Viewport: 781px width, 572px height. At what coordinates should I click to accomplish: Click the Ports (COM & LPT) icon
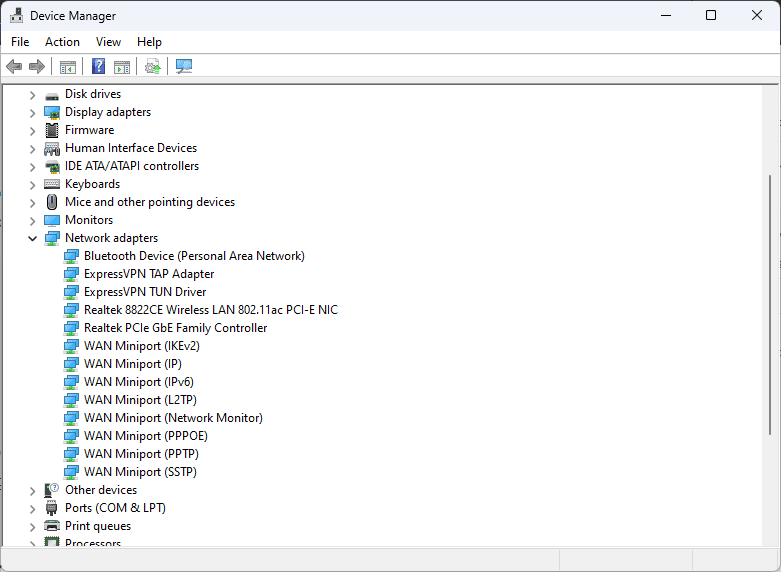coord(52,508)
